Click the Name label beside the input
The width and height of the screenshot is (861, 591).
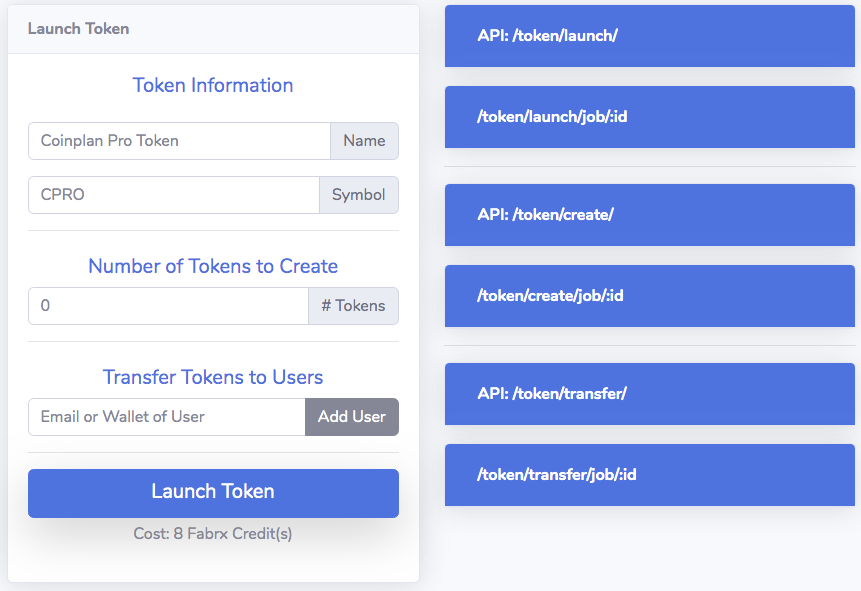[x=364, y=141]
